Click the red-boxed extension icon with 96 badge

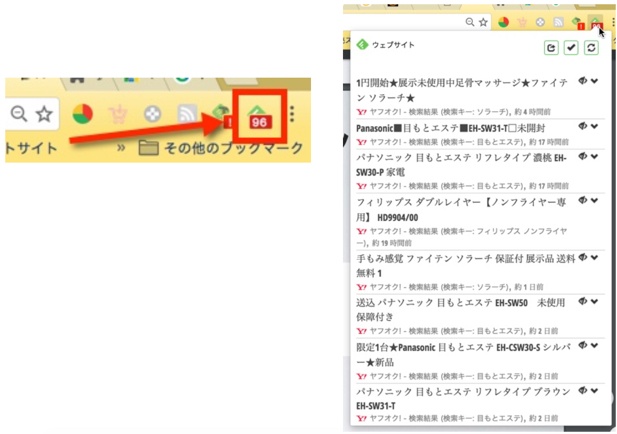pos(257,114)
